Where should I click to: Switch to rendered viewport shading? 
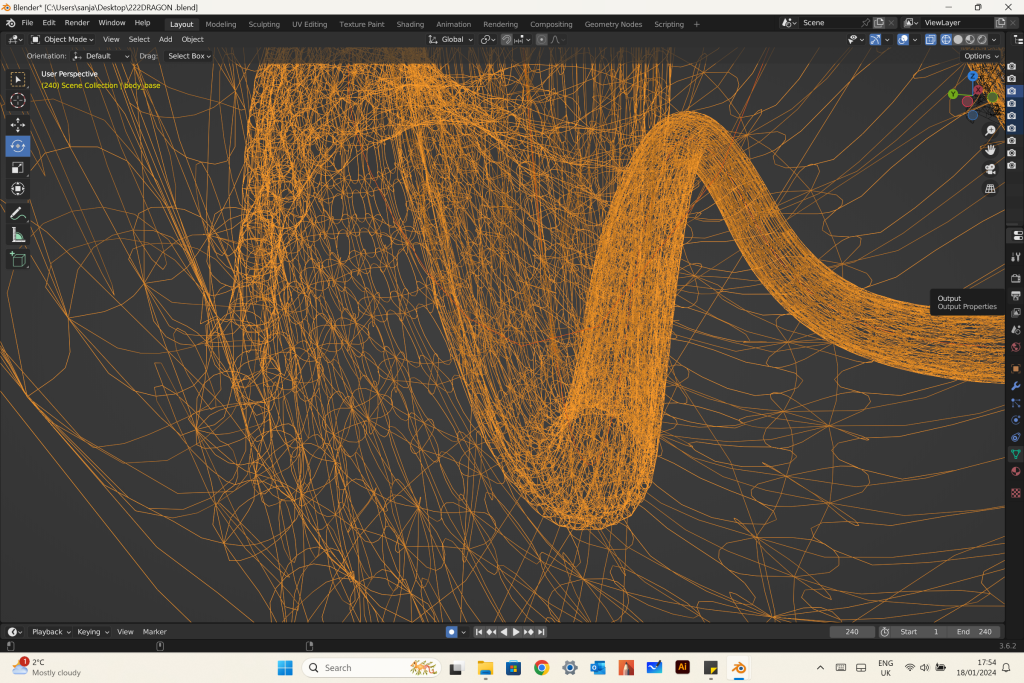(982, 40)
